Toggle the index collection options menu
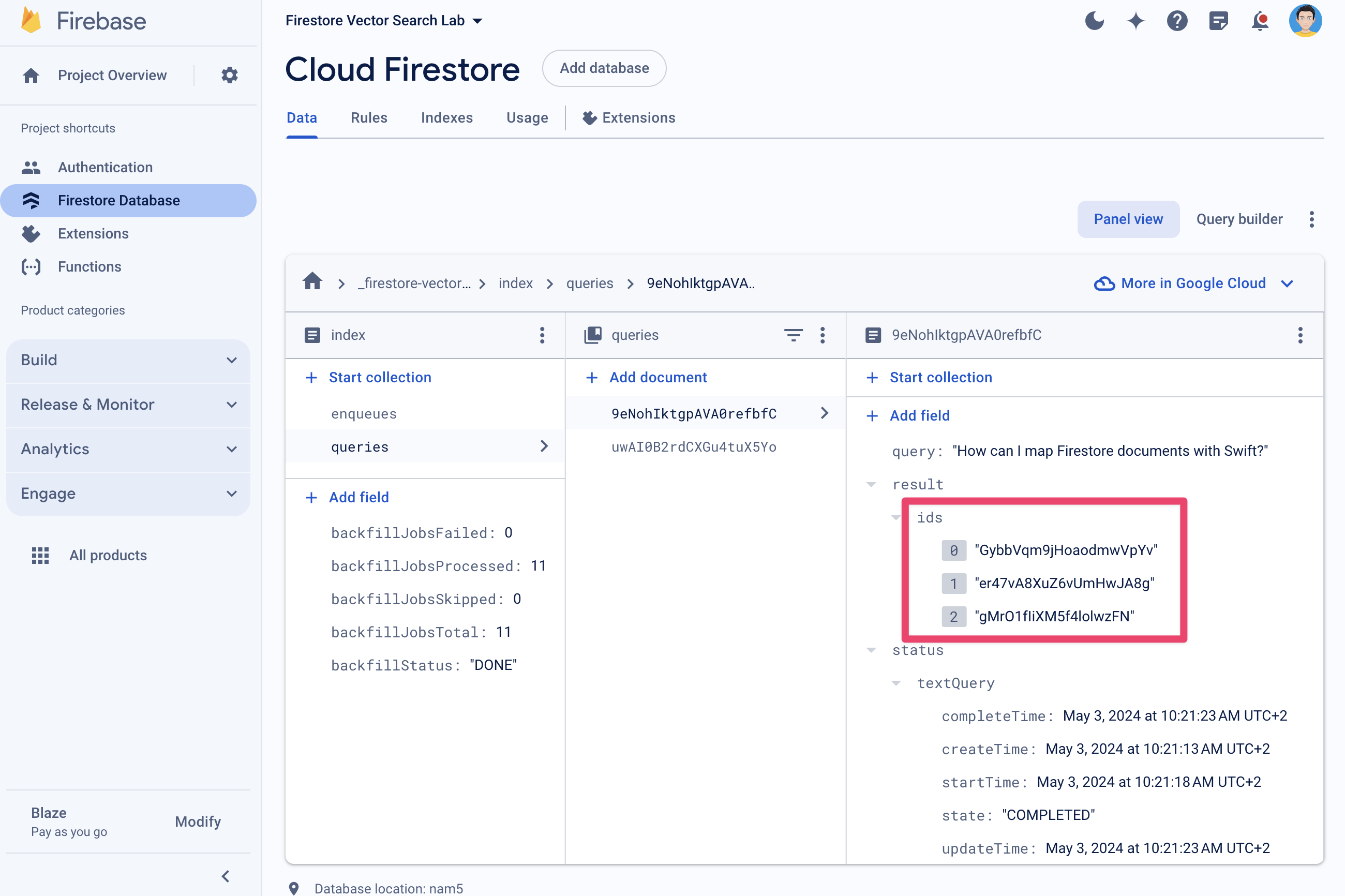 coord(543,335)
